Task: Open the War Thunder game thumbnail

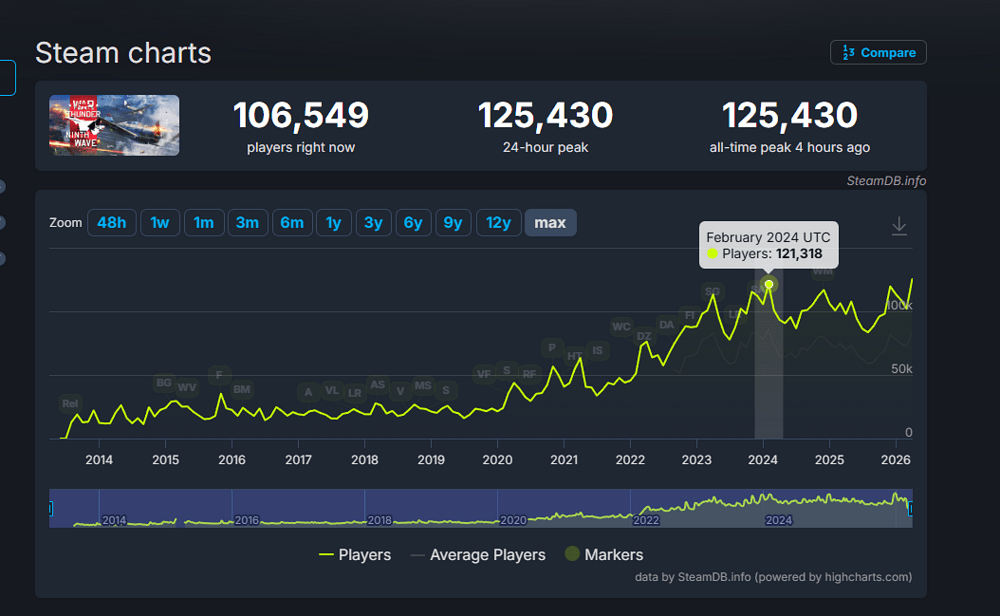Action: point(115,125)
